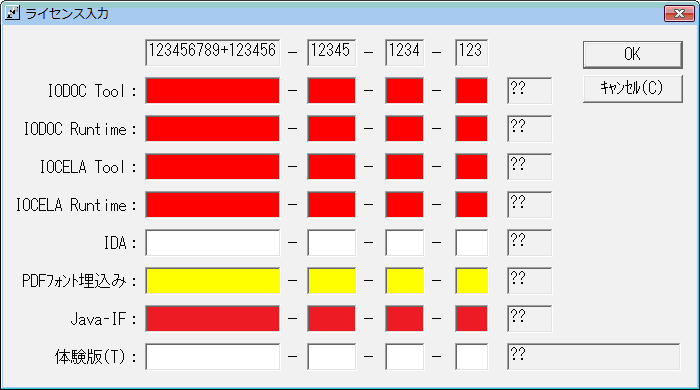Click the IOCELA Runtime first license field
The width and height of the screenshot is (700, 390).
tap(212, 204)
